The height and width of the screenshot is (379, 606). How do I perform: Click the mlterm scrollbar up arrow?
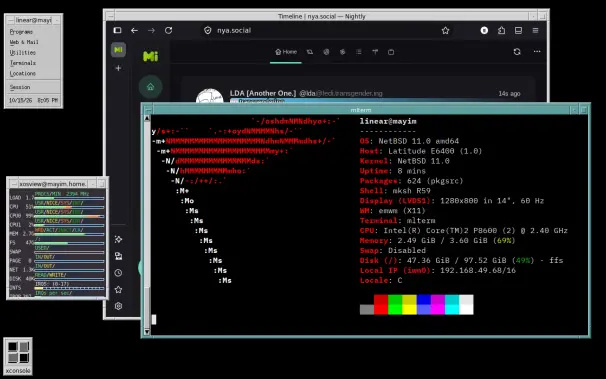[x=147, y=118]
